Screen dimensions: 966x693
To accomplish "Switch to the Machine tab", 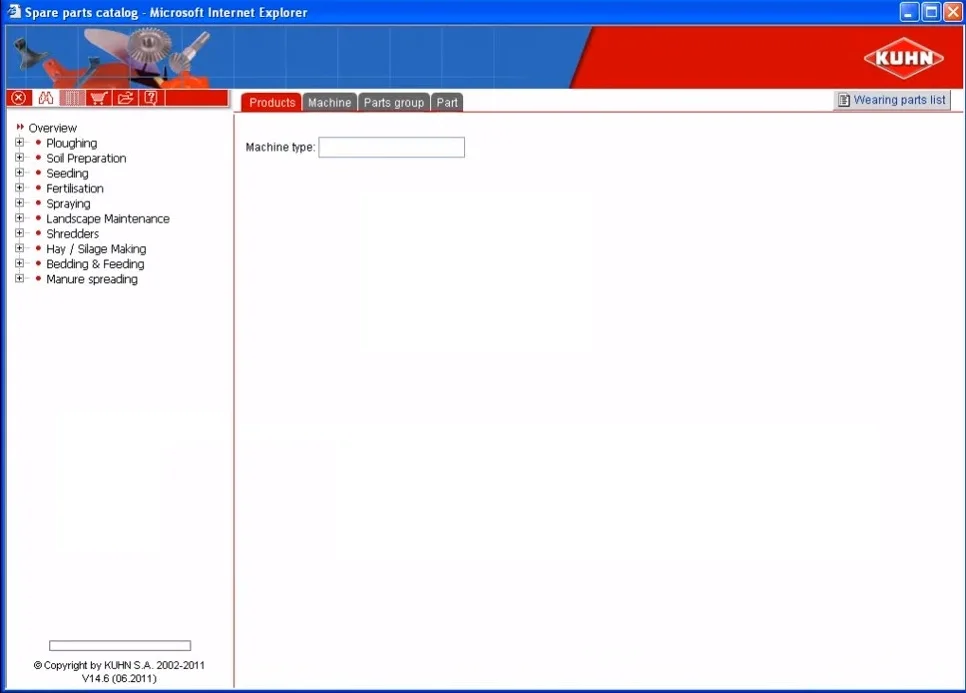I will pos(330,103).
